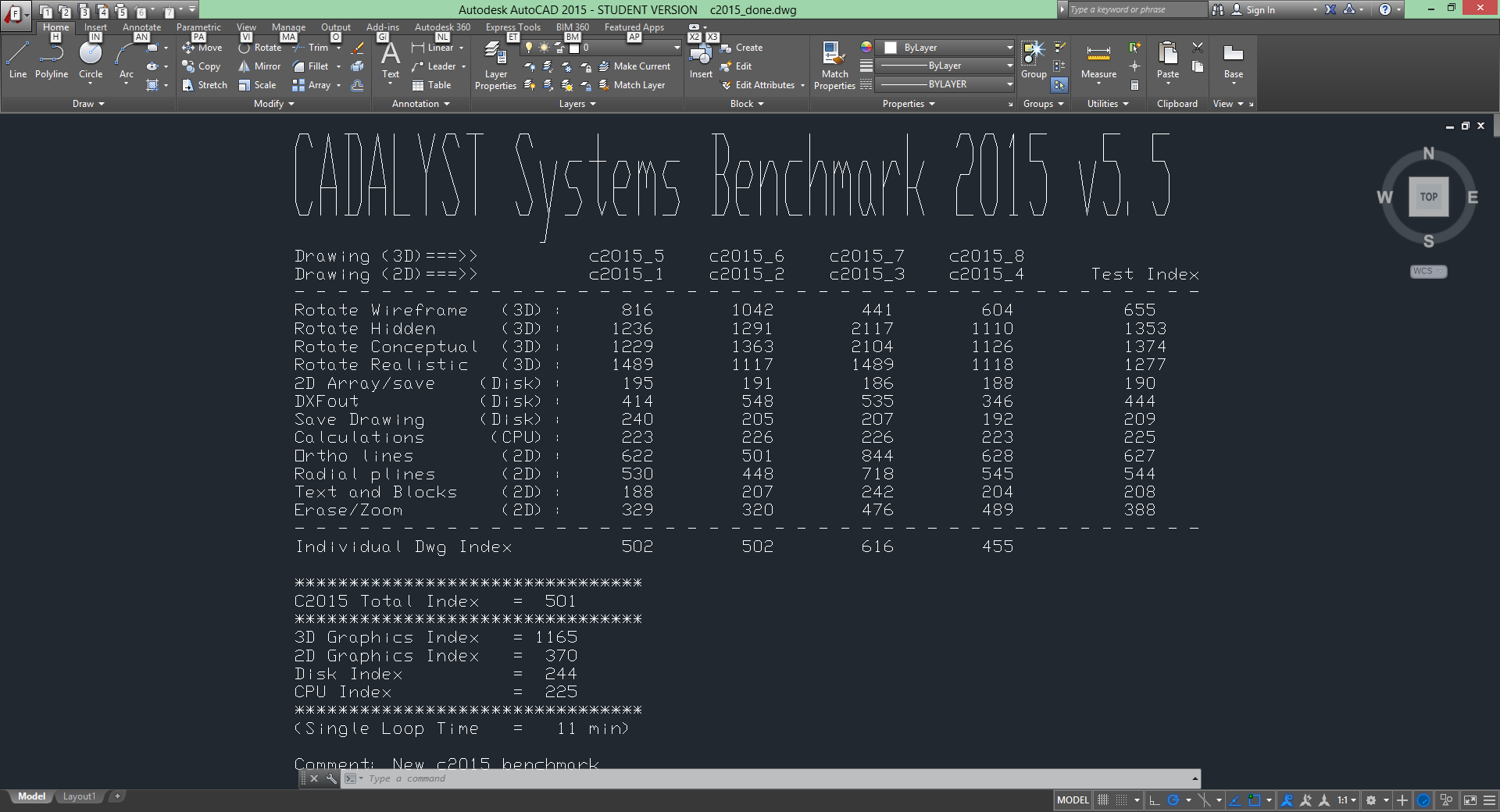
Task: Toggle polar tracking in status bar
Action: click(x=1173, y=800)
